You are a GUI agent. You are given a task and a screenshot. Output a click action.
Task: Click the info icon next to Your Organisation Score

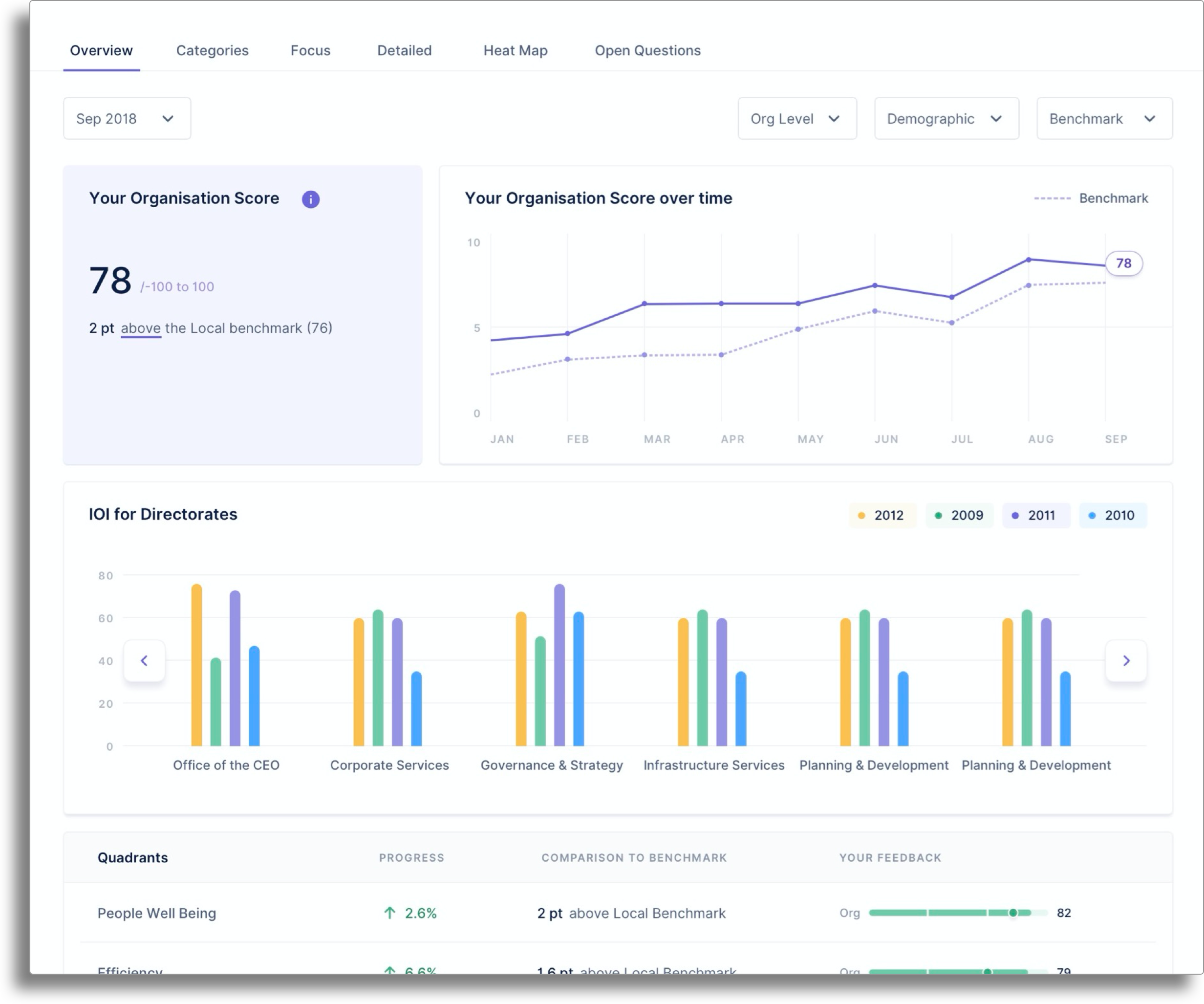pyautogui.click(x=310, y=199)
